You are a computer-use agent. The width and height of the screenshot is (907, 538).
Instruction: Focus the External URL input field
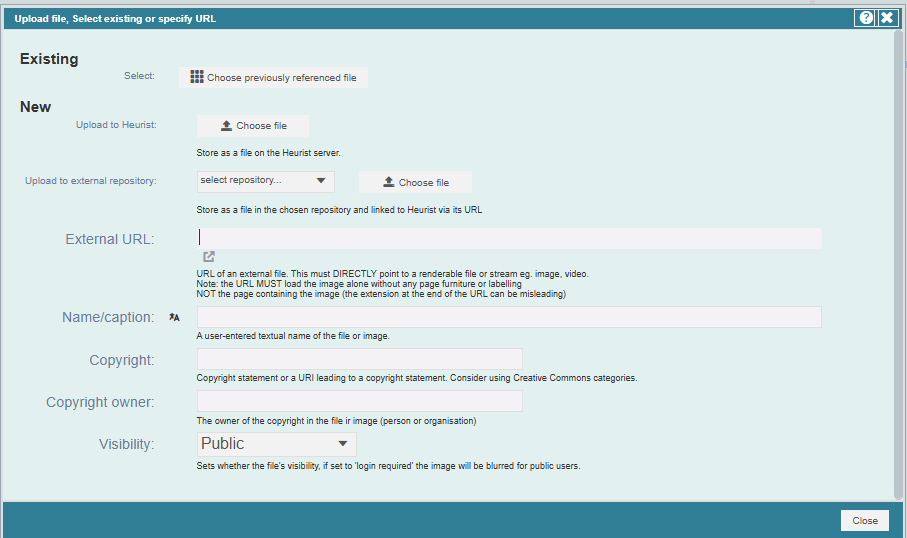(x=509, y=238)
